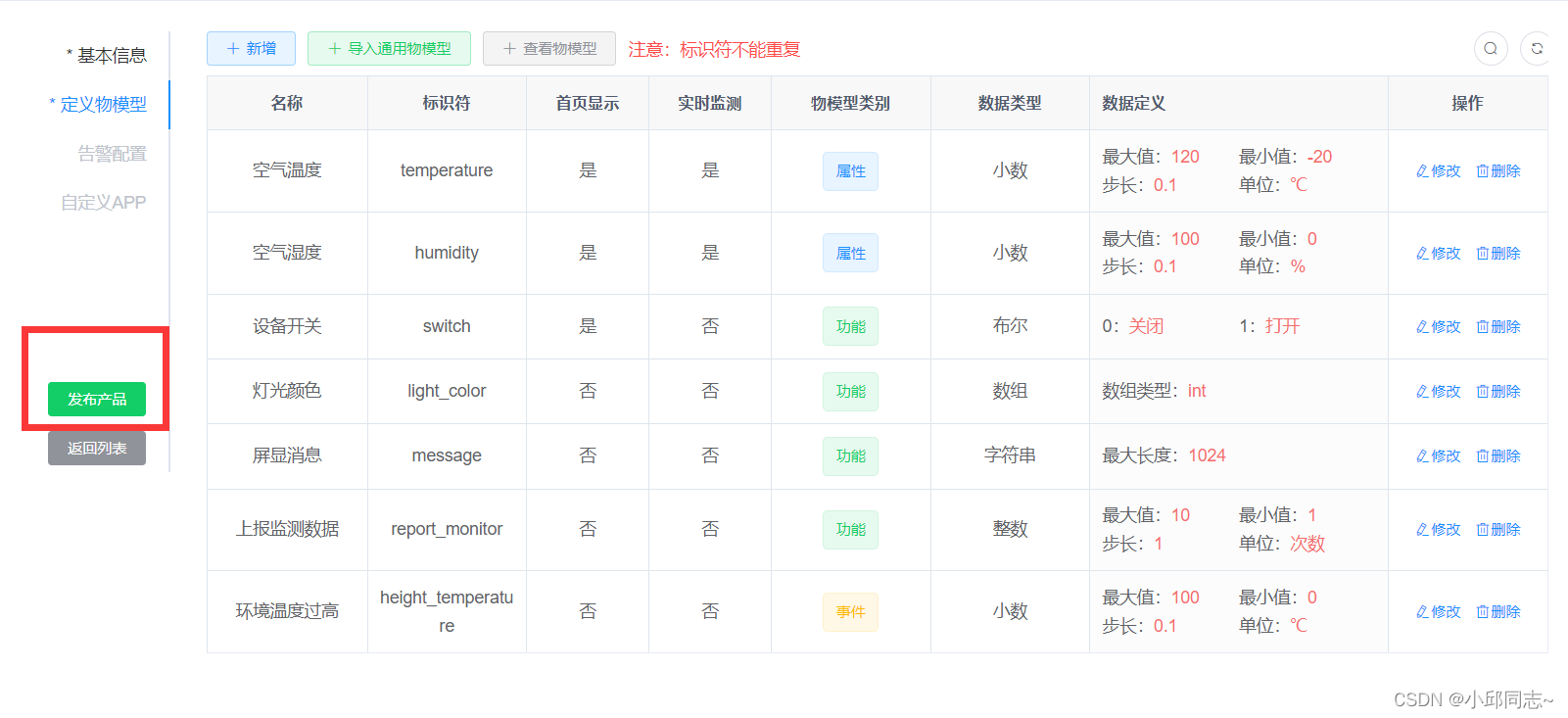This screenshot has height=718, width=1568.
Task: Click 功能 tag in 屏显消息 row
Action: [x=850, y=455]
